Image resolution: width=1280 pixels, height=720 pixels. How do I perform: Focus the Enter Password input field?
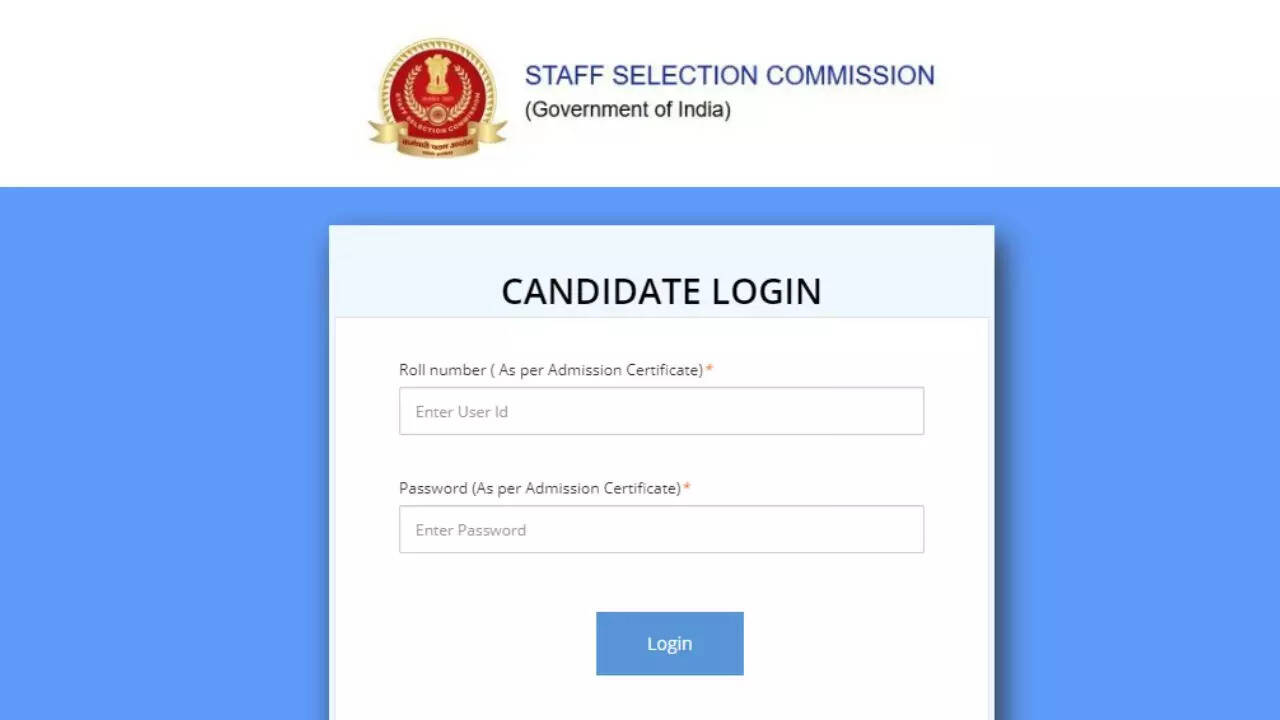coord(661,529)
